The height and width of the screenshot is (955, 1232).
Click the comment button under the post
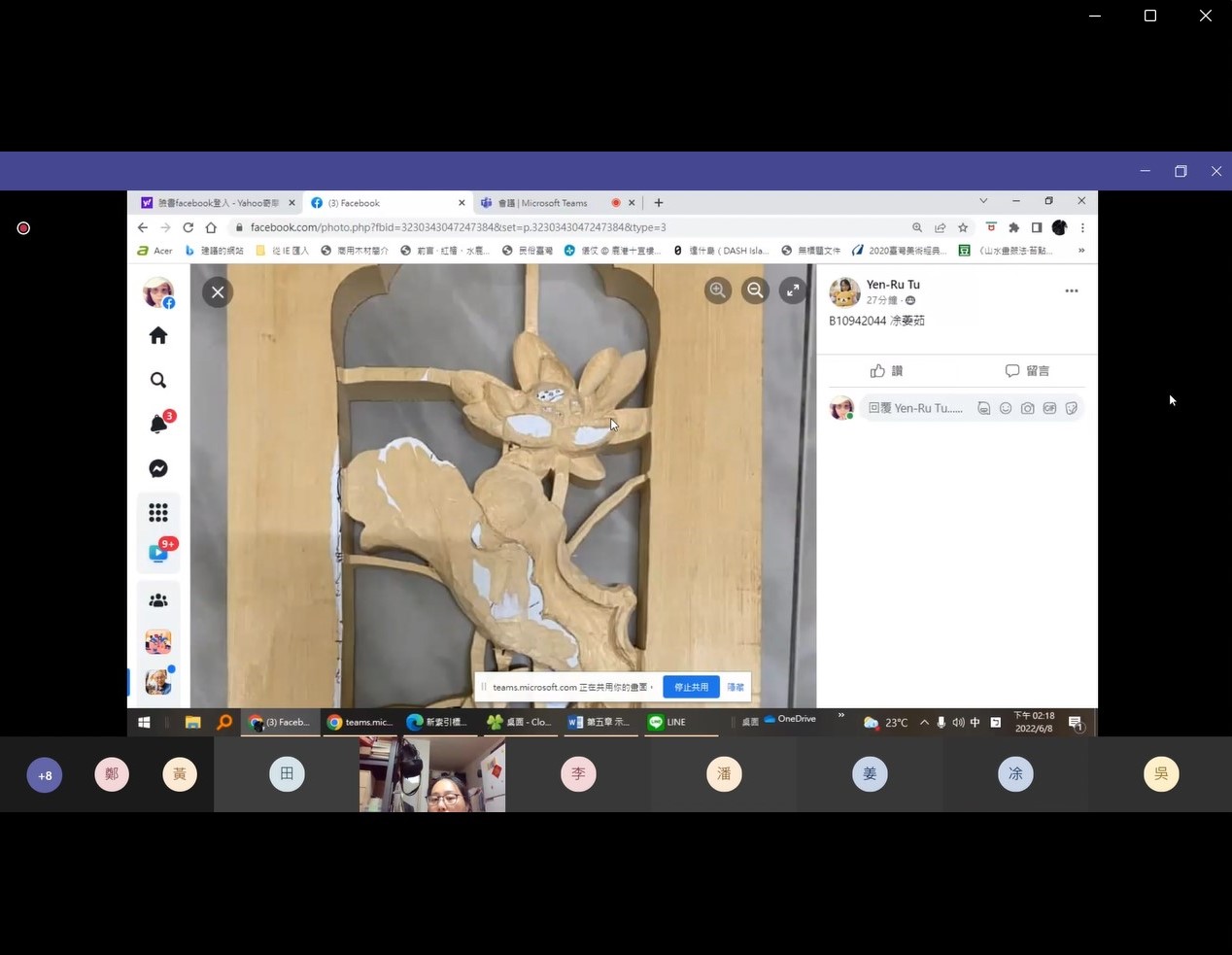point(1027,371)
